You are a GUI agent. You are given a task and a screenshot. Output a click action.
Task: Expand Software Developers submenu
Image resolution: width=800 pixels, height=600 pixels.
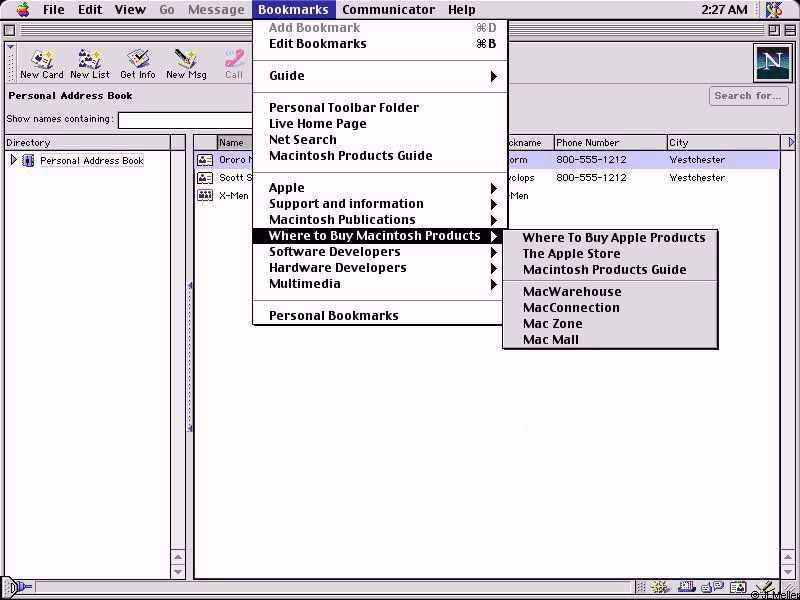point(493,253)
